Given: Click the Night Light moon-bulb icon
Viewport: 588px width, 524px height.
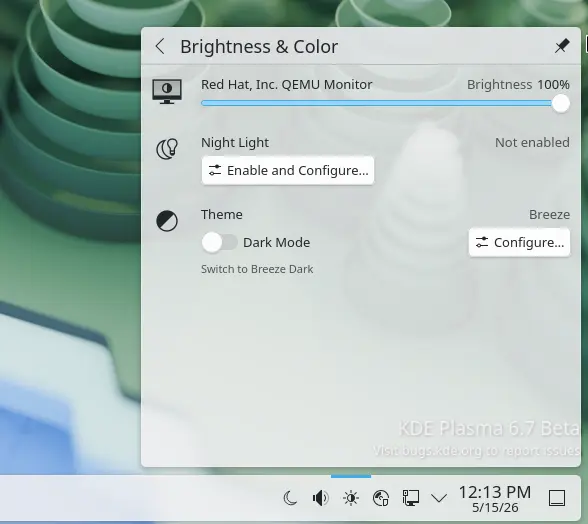Looking at the screenshot, I should pyautogui.click(x=167, y=149).
